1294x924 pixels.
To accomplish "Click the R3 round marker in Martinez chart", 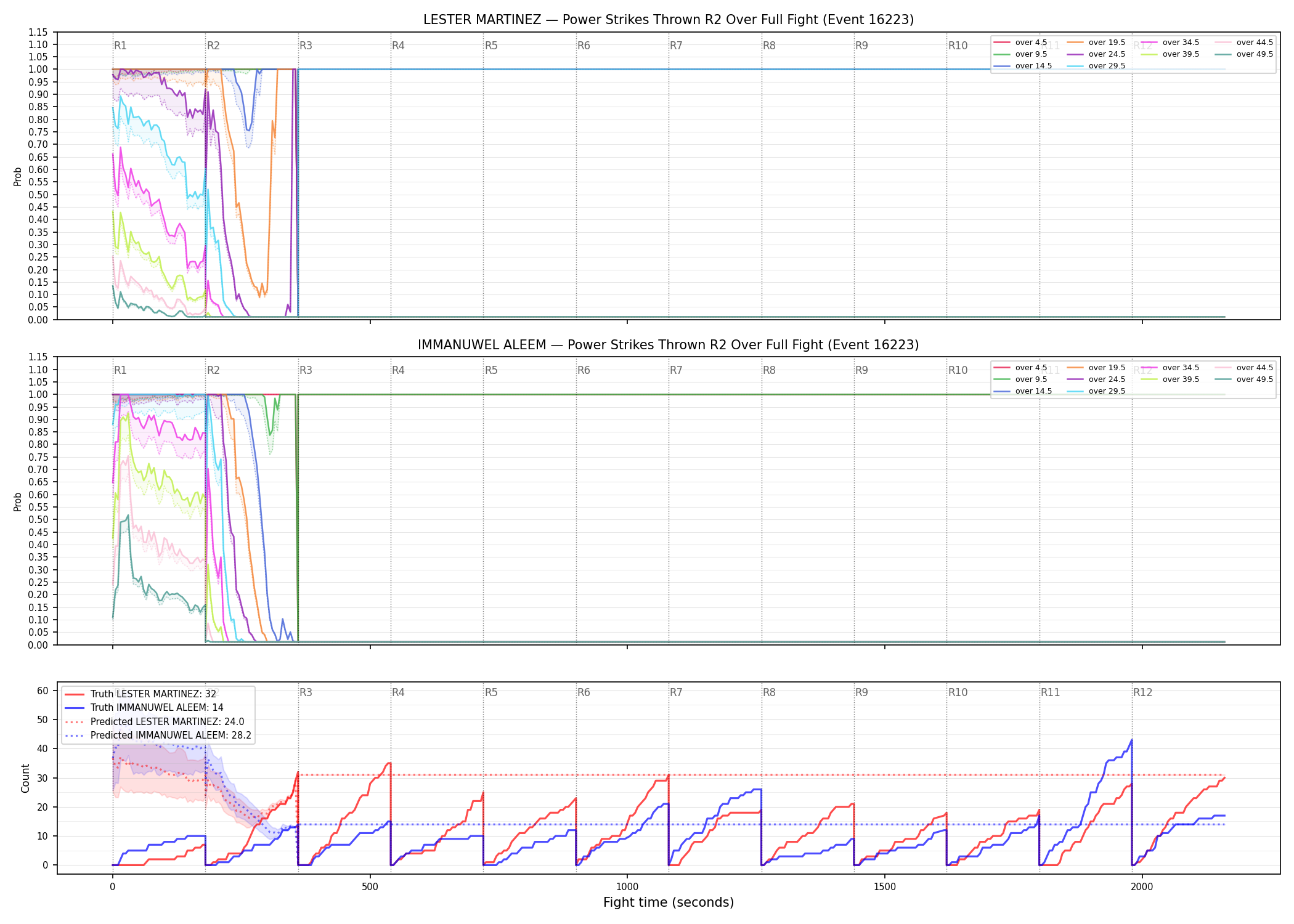I will pos(306,46).
